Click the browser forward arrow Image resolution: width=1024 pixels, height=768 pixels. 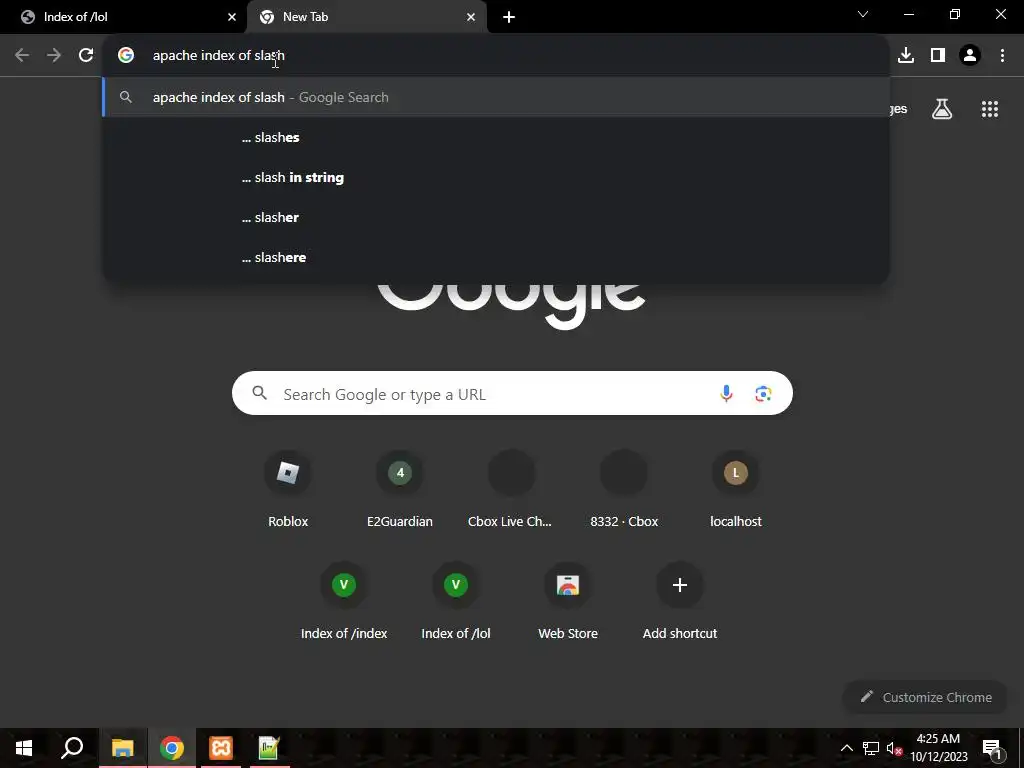54,56
